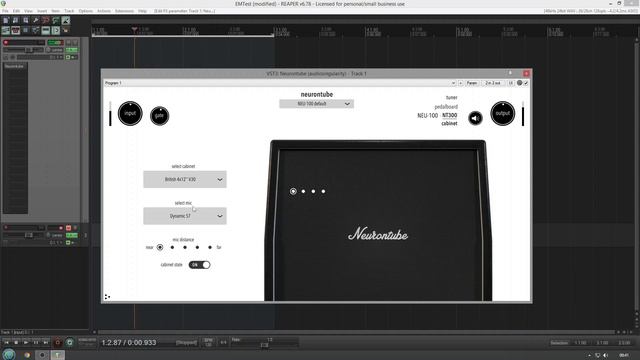The width and height of the screenshot is (640, 360).
Task: Select fourth mic position dot on cabinet
Action: (323, 191)
